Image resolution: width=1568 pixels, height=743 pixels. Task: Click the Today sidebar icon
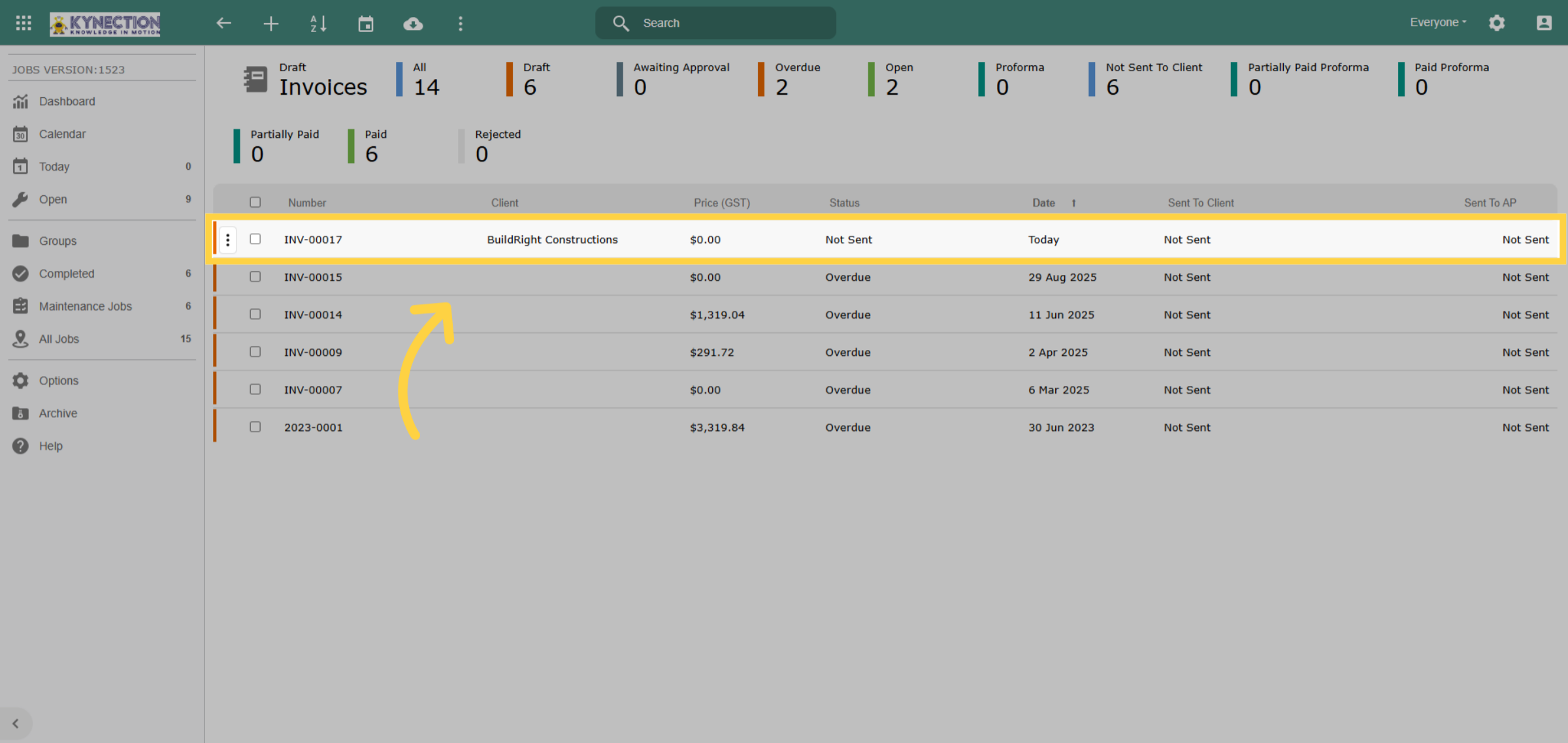point(20,166)
